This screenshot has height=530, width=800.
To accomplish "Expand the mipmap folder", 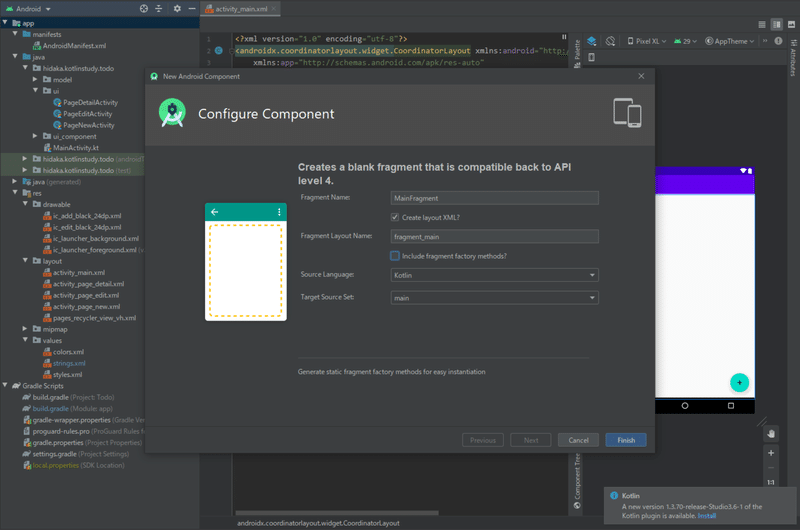I will (25, 329).
